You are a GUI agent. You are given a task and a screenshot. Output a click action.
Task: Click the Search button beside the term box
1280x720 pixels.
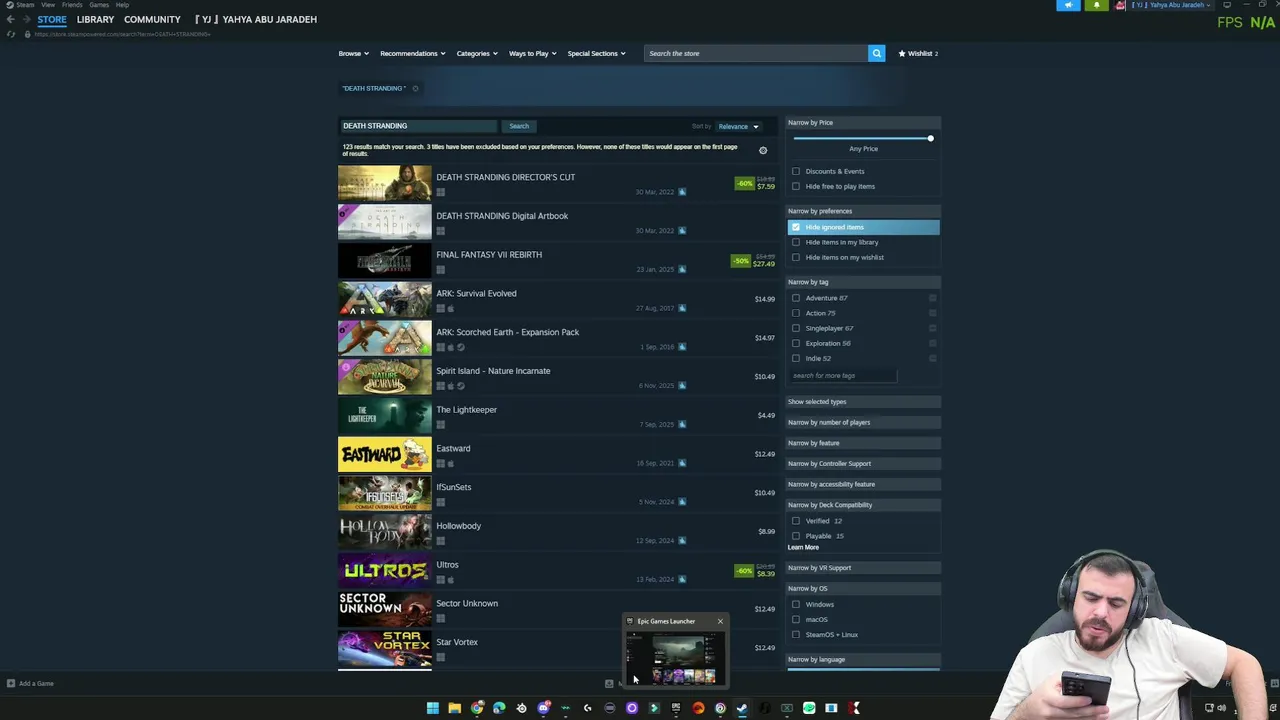pos(519,126)
